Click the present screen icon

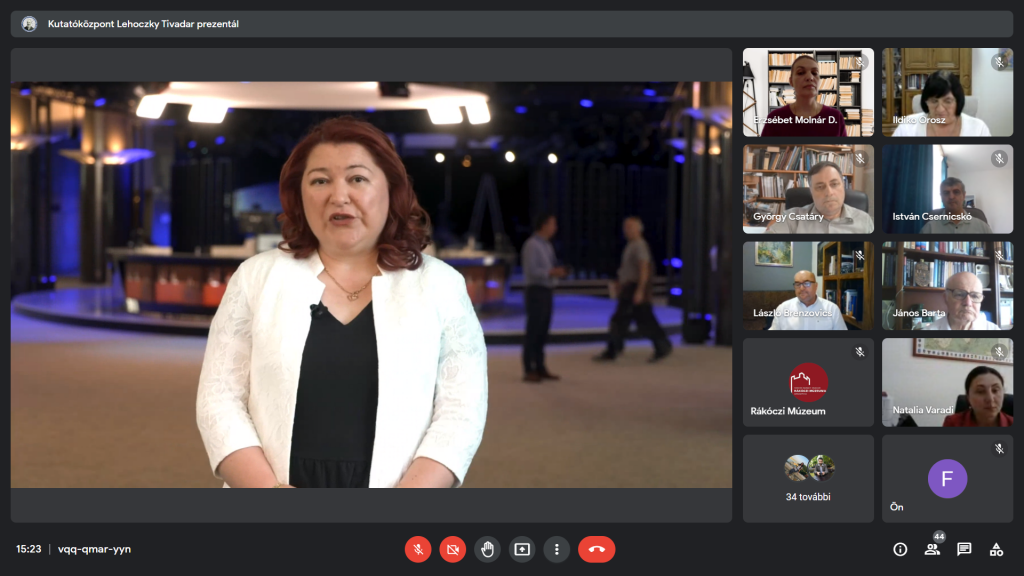pos(522,549)
